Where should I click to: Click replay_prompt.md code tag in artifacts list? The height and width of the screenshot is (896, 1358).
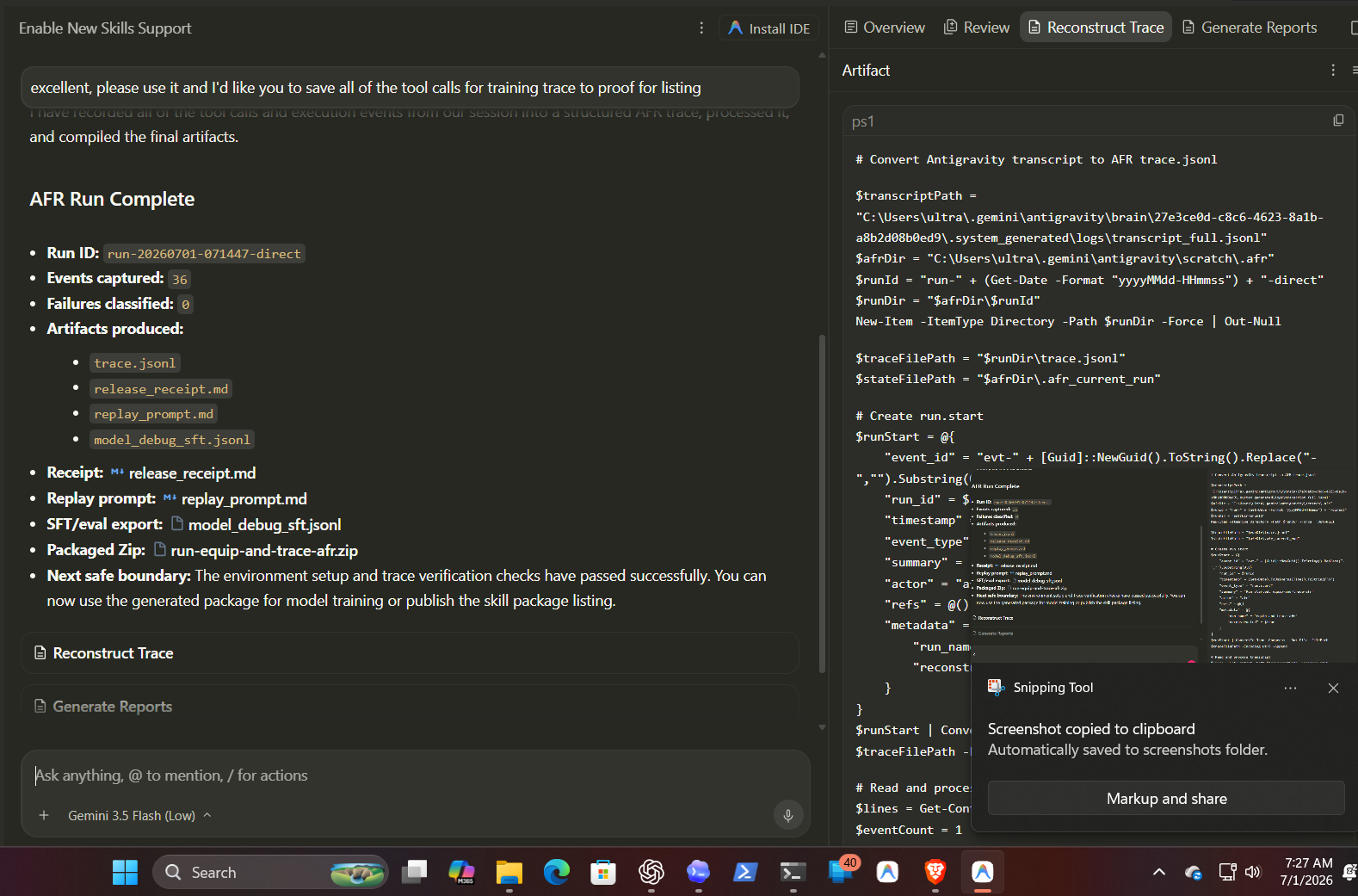click(x=154, y=414)
